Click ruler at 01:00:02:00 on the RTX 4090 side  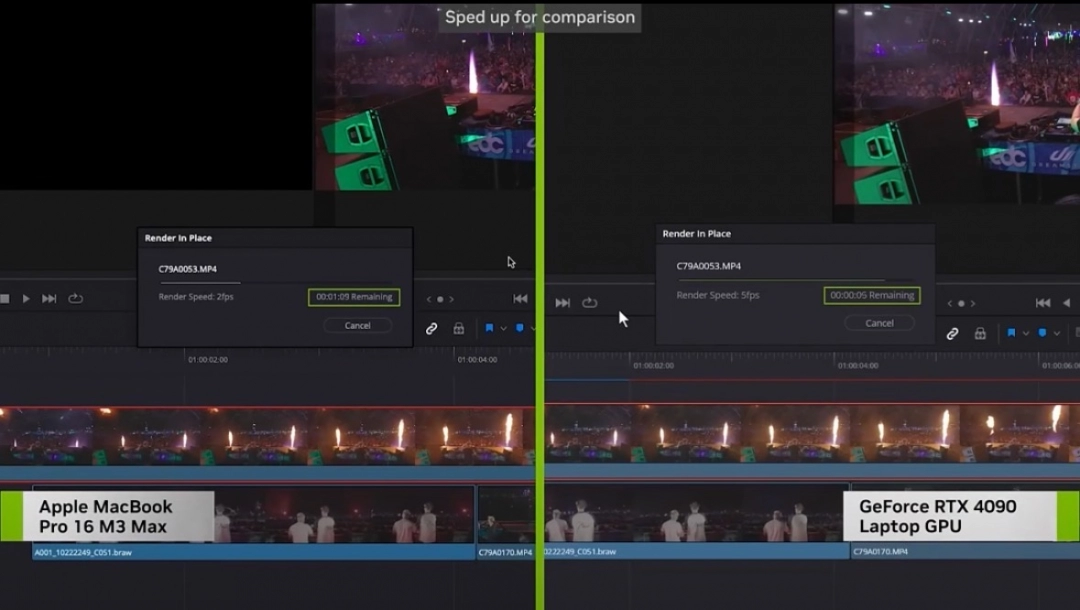[654, 366]
